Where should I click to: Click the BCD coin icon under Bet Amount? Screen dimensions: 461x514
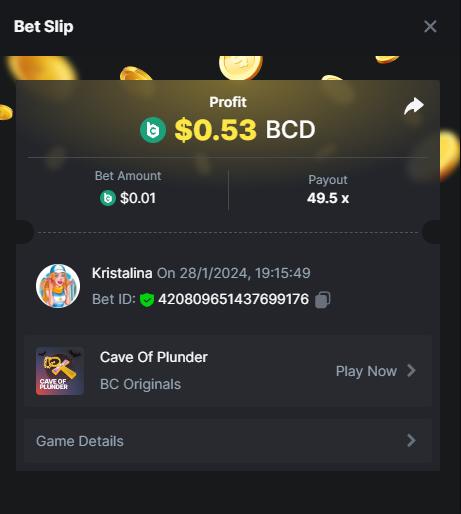click(x=108, y=198)
